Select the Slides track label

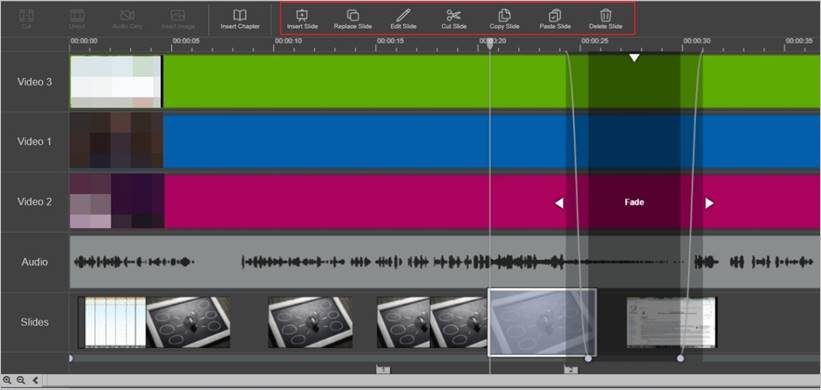pyautogui.click(x=35, y=322)
